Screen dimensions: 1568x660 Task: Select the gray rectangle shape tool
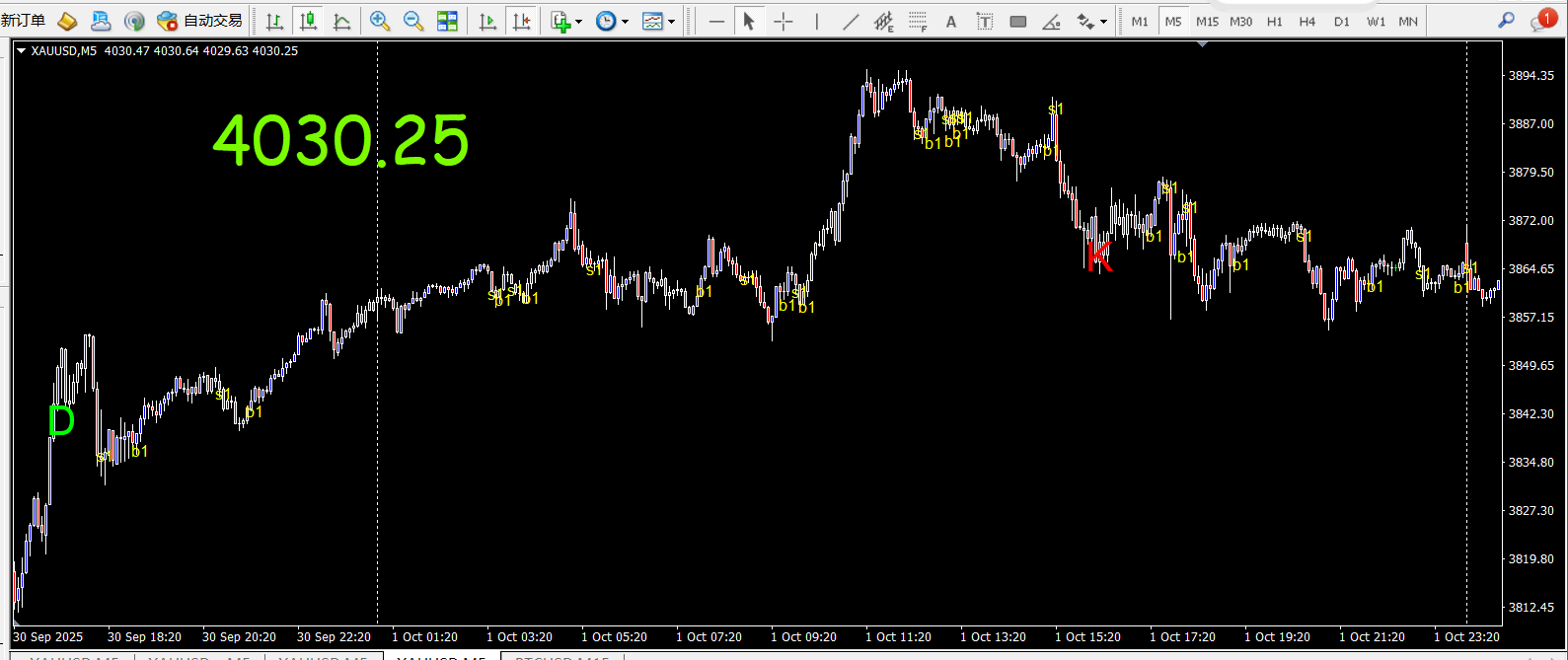tap(1018, 21)
